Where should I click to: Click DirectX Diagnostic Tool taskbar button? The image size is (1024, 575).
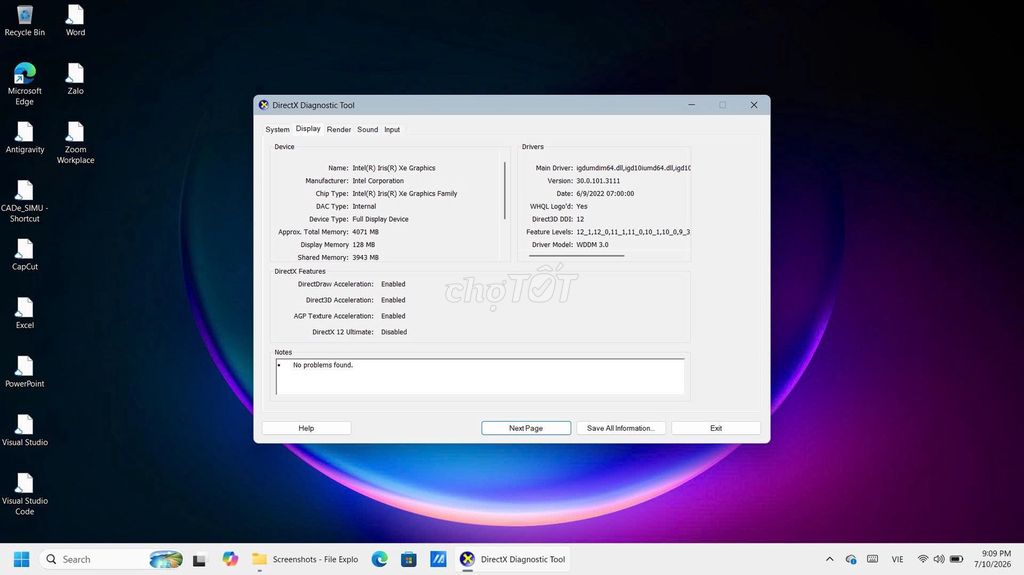pos(513,559)
